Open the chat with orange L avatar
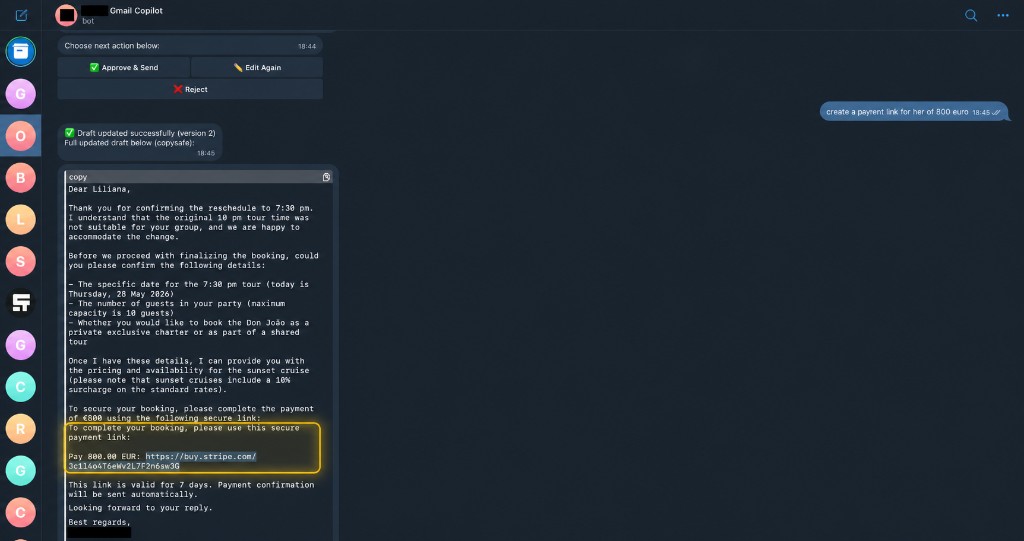Image resolution: width=1024 pixels, height=541 pixels. 21,220
